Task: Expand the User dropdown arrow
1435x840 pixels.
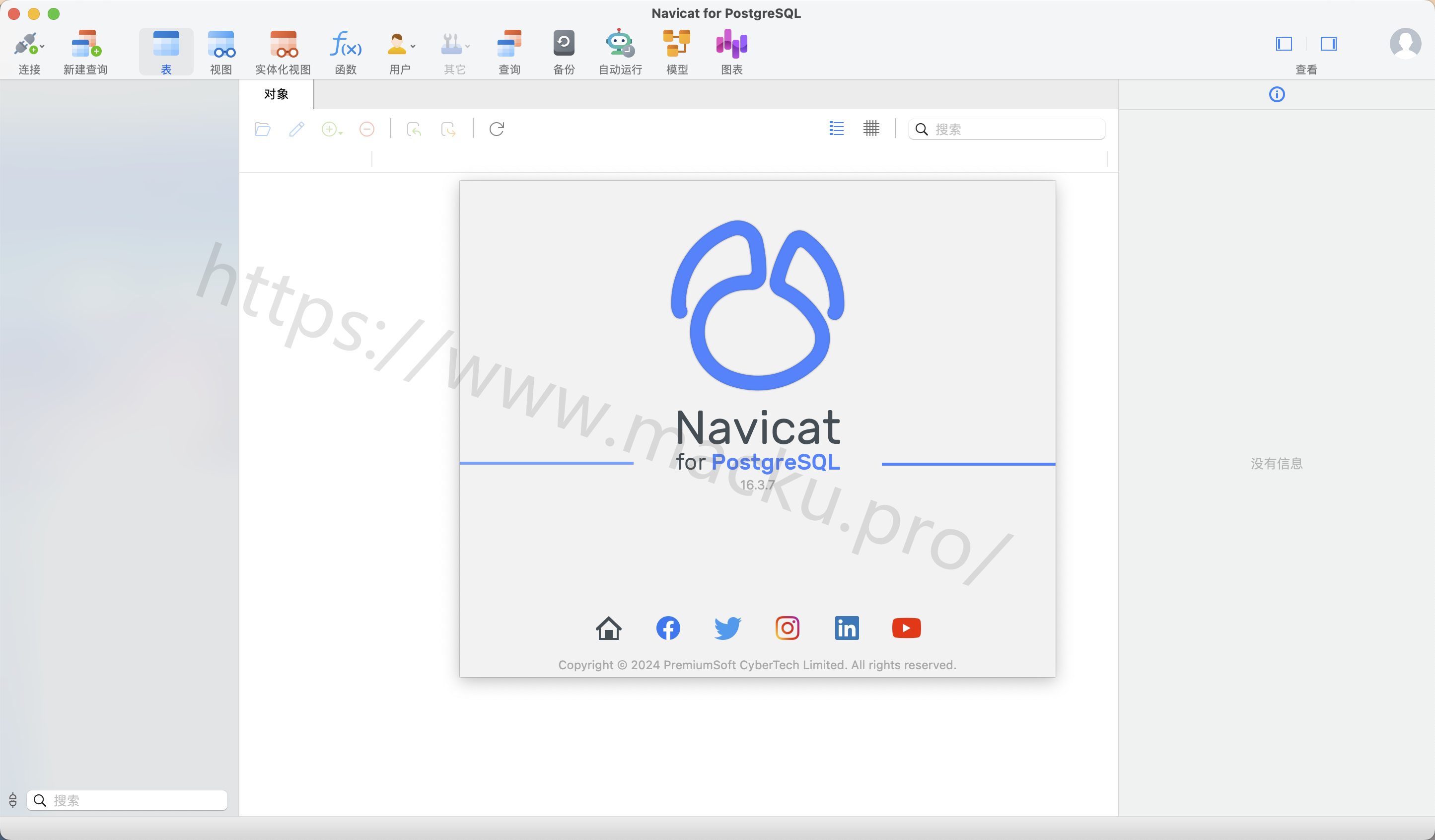Action: tap(413, 47)
